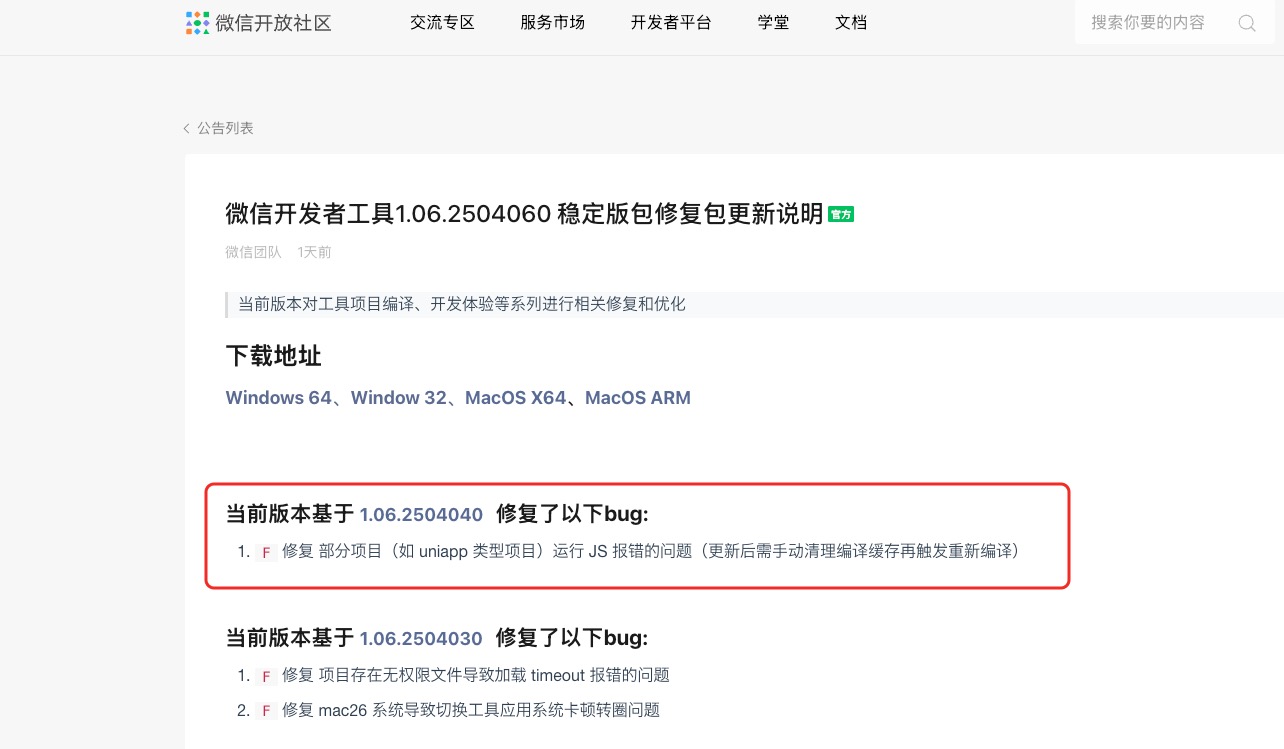Viewport: 1284px width, 749px height.
Task: Click the back chevron beside 公告列表
Action: tap(186, 128)
